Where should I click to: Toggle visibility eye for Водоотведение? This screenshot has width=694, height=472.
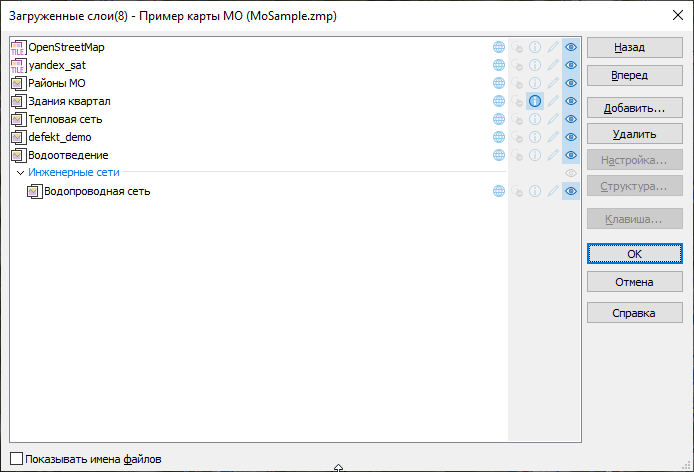coord(571,155)
